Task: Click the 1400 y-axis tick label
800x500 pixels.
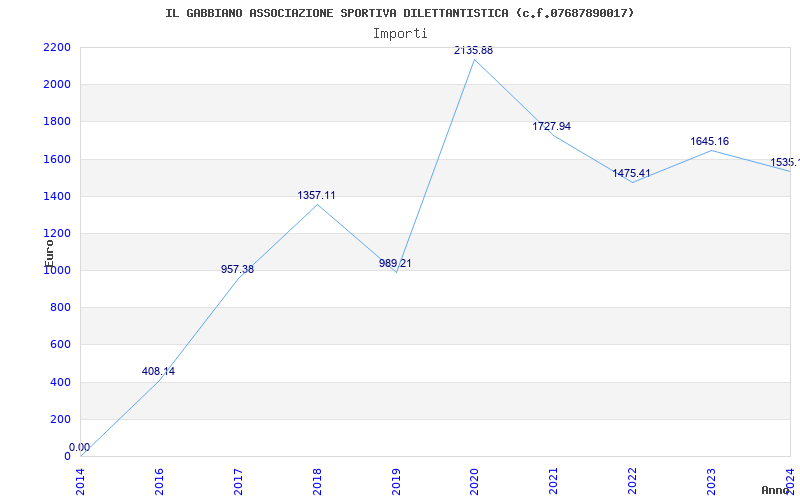Action: (x=57, y=196)
